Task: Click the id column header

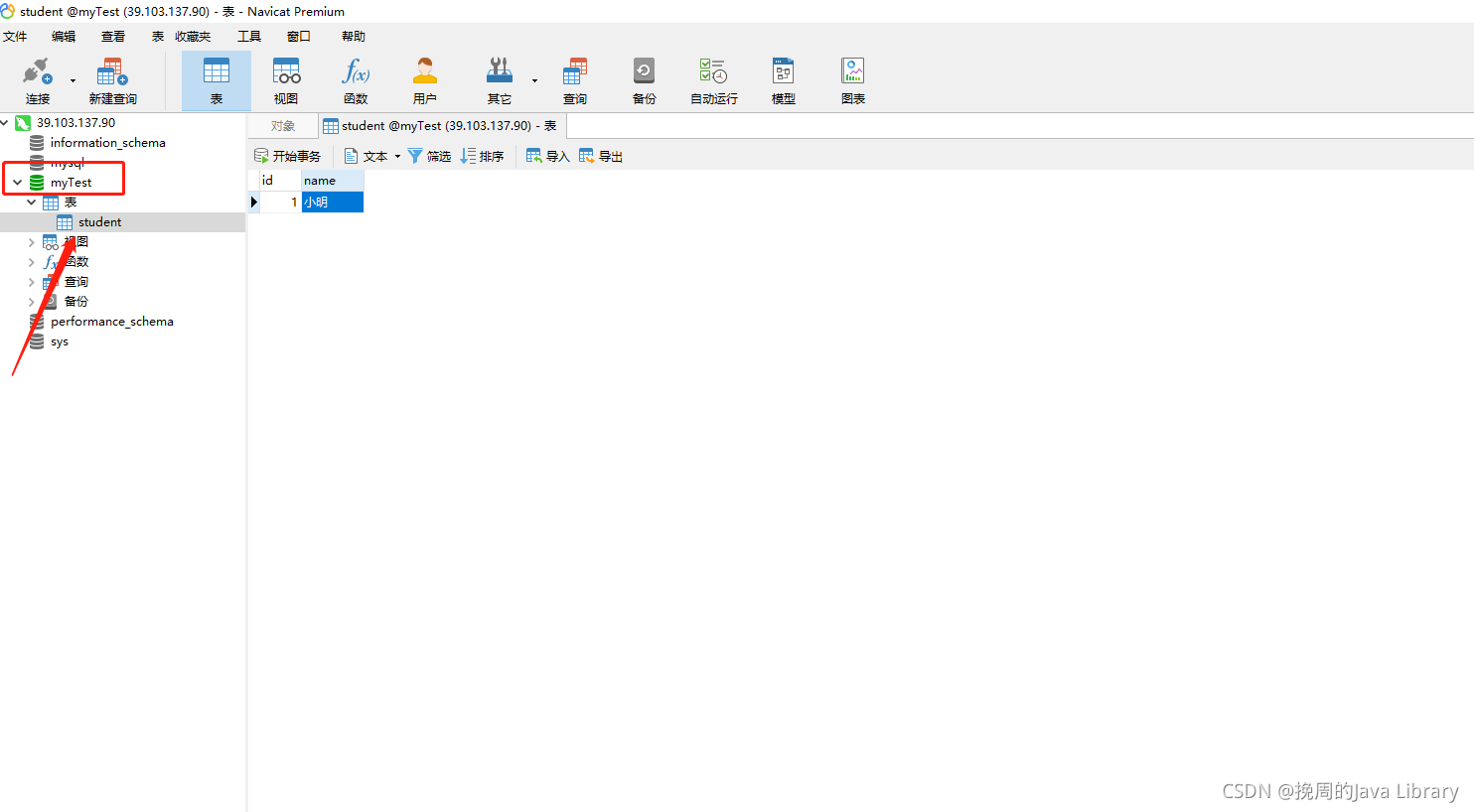Action: point(280,181)
